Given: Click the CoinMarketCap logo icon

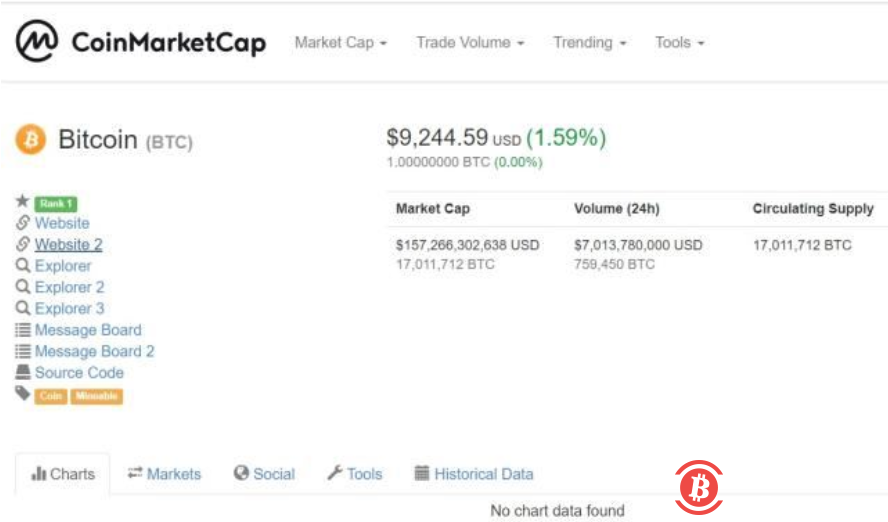Looking at the screenshot, I should [37, 42].
